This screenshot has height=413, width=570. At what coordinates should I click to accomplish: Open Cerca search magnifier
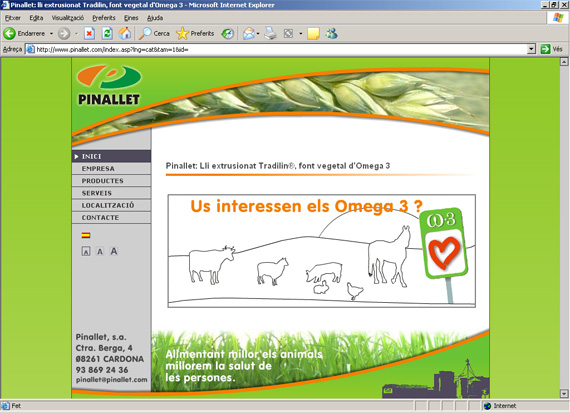[145, 33]
